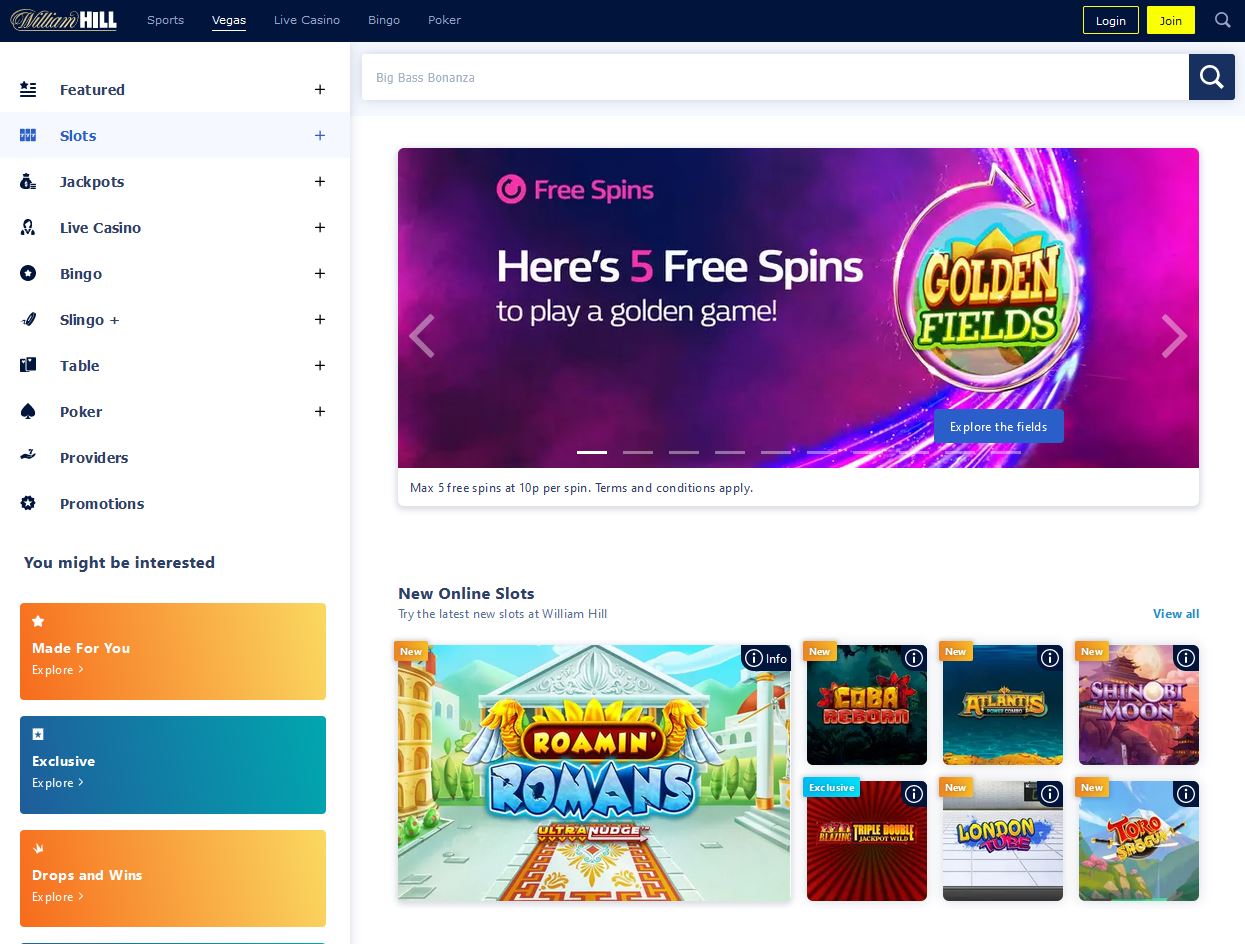Select the second banner slide indicator
Screen dimensions: 1245x944
(x=638, y=452)
